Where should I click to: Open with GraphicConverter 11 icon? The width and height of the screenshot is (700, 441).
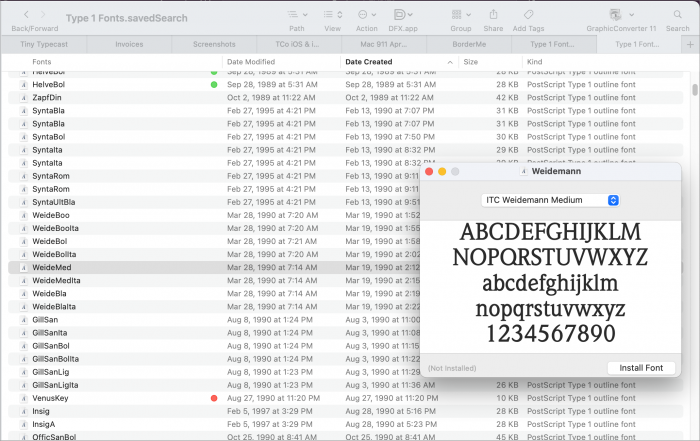(x=616, y=15)
